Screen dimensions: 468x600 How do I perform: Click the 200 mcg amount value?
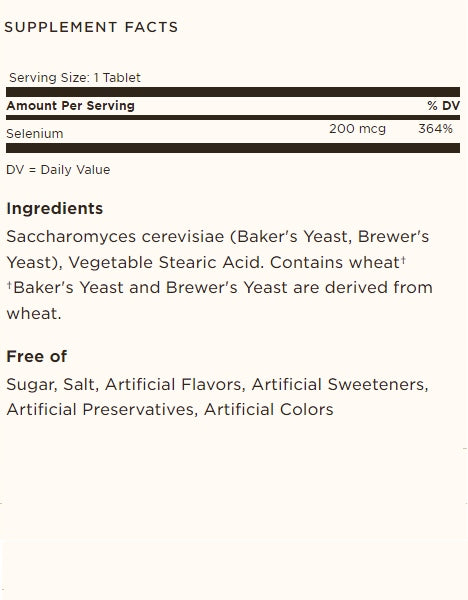(357, 129)
